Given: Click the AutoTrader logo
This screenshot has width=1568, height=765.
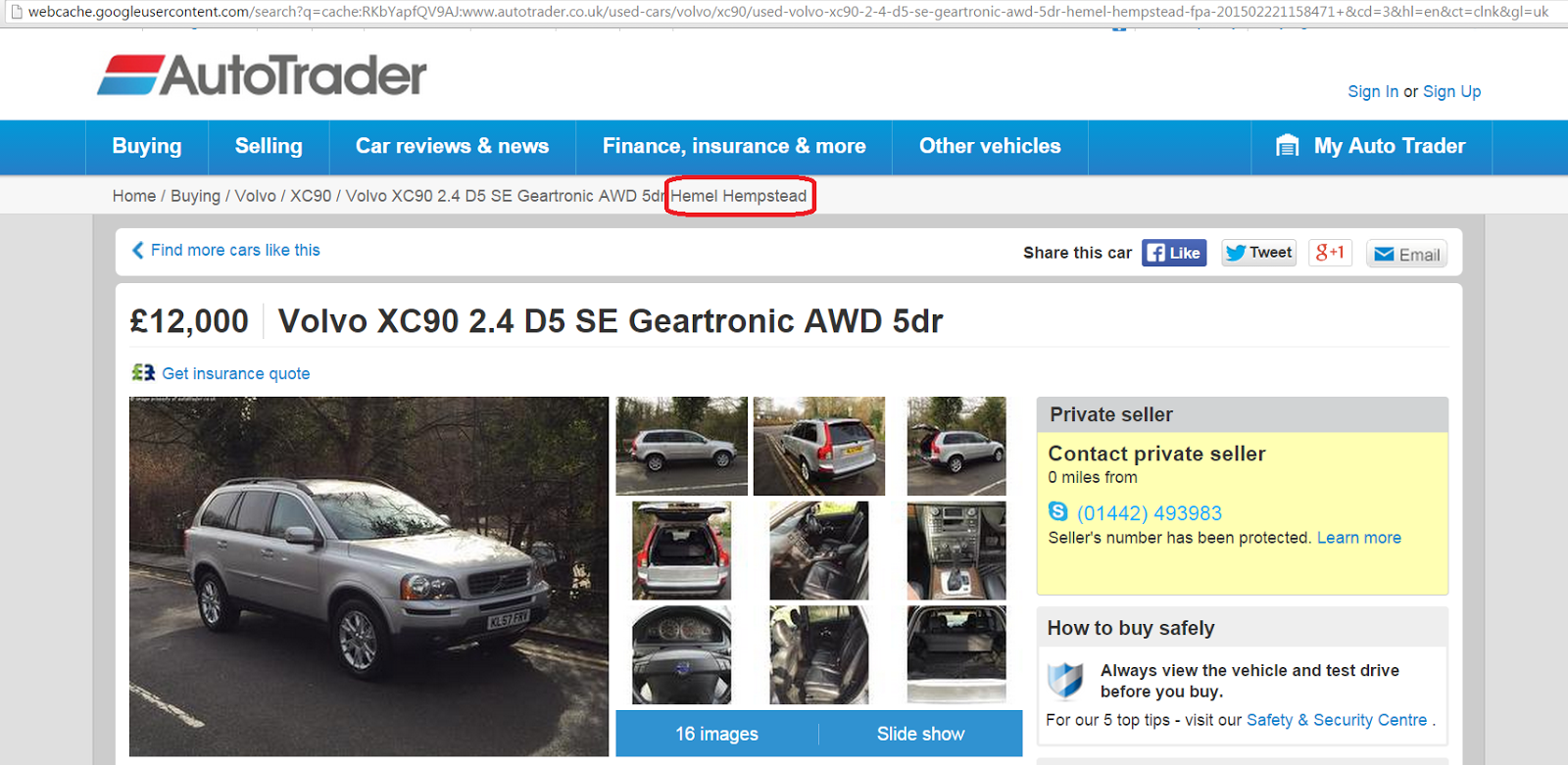Looking at the screenshot, I should 262,74.
